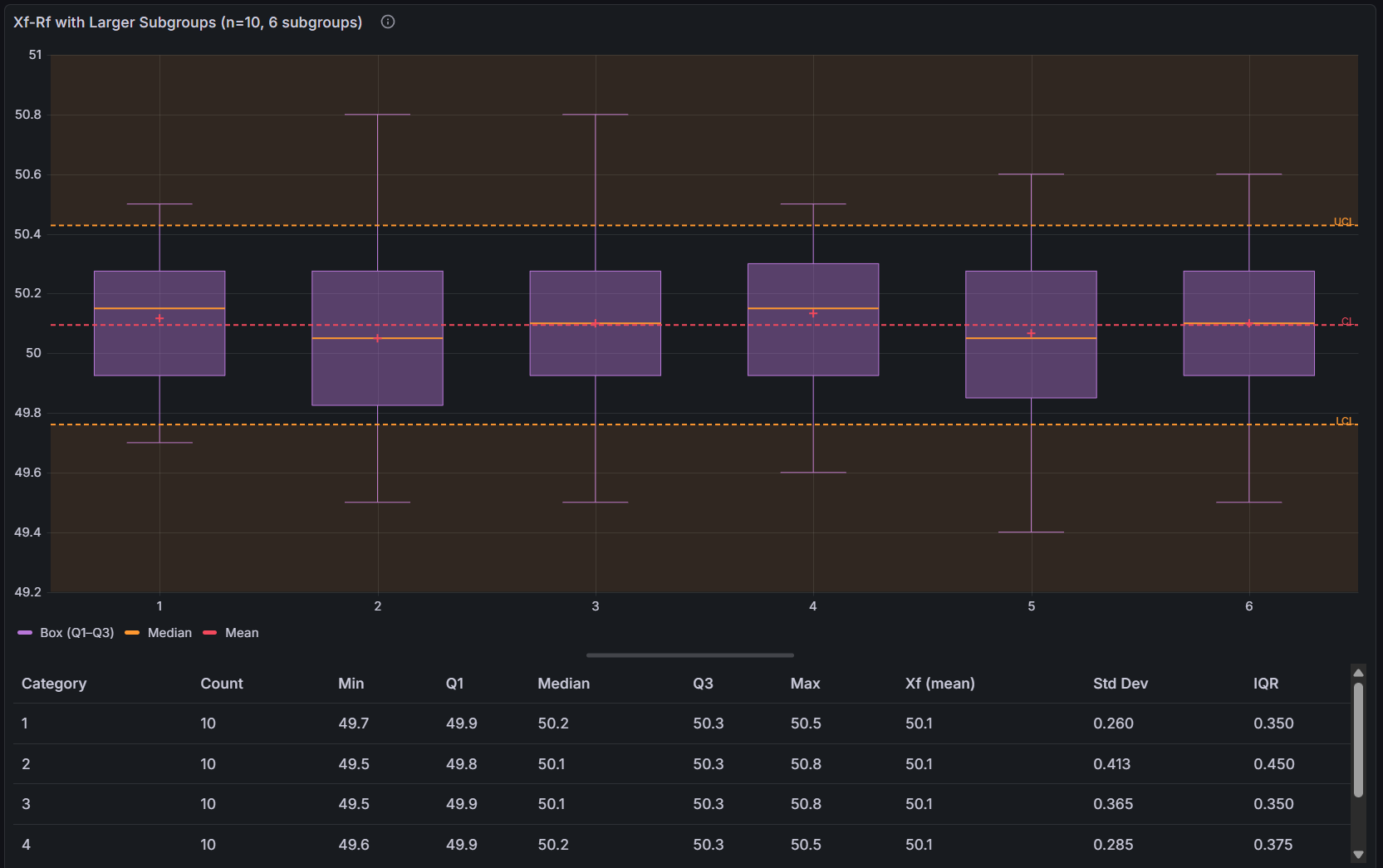Click the Std Dev value 0.285
Image resolution: width=1383 pixels, height=868 pixels.
pos(1113,845)
